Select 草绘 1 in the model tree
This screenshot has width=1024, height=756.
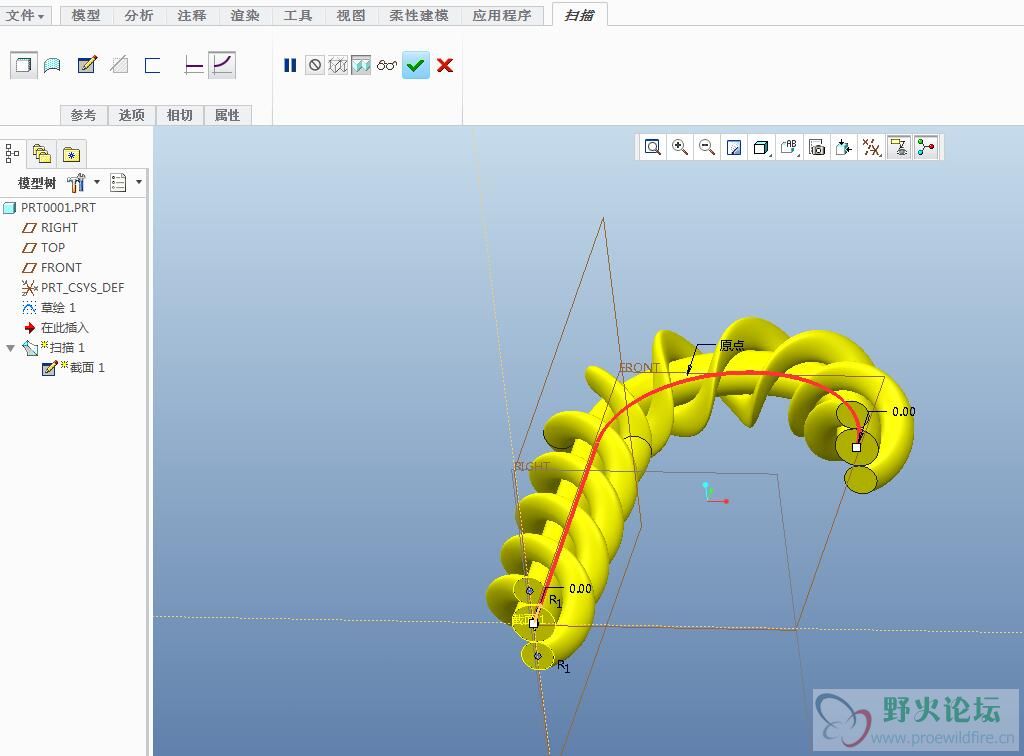pyautogui.click(x=49, y=307)
